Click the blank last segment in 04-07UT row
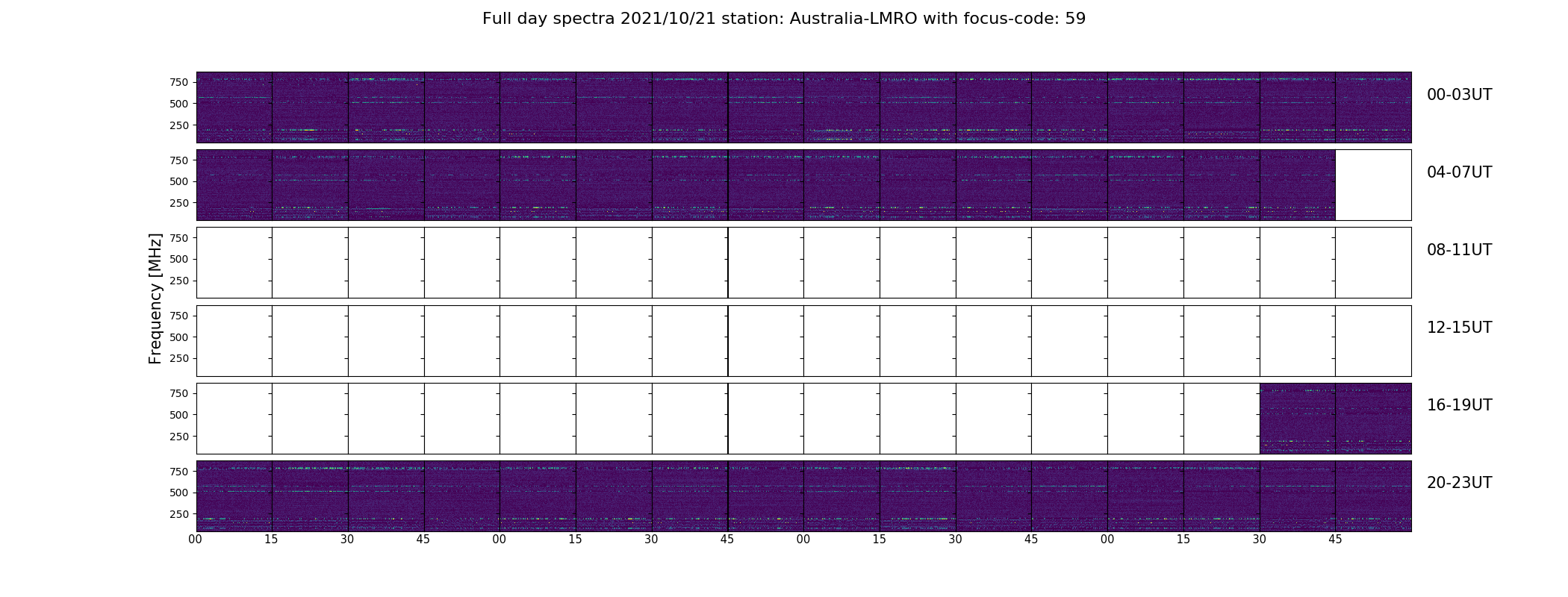The image size is (1568, 597). tap(1372, 185)
